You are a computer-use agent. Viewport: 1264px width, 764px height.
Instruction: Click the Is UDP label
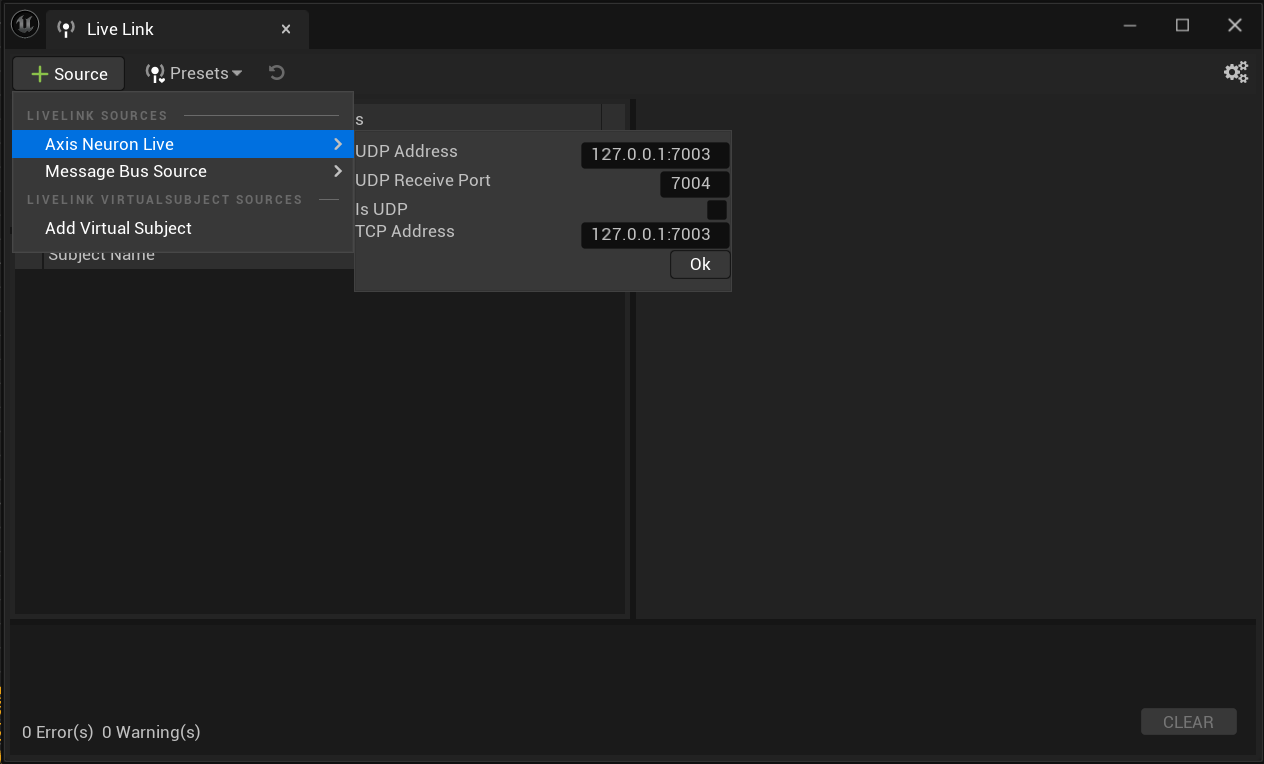[382, 209]
